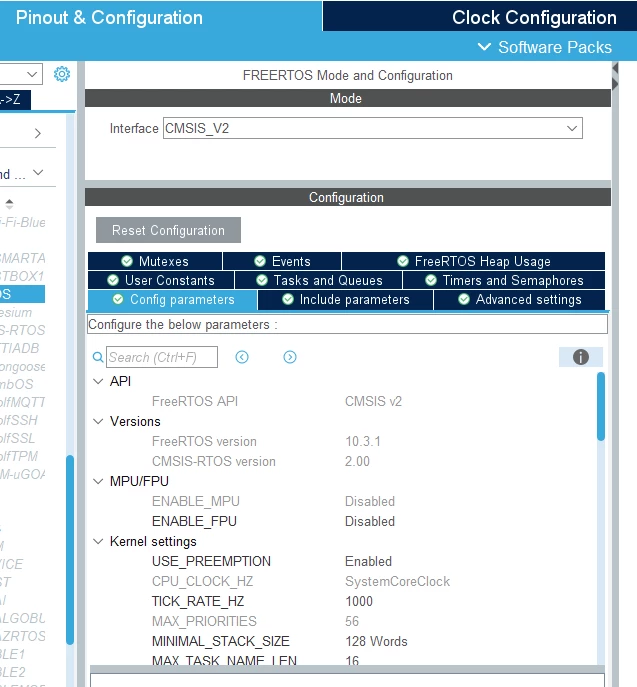
Task: Expand the Software Packs menu
Action: [545, 47]
